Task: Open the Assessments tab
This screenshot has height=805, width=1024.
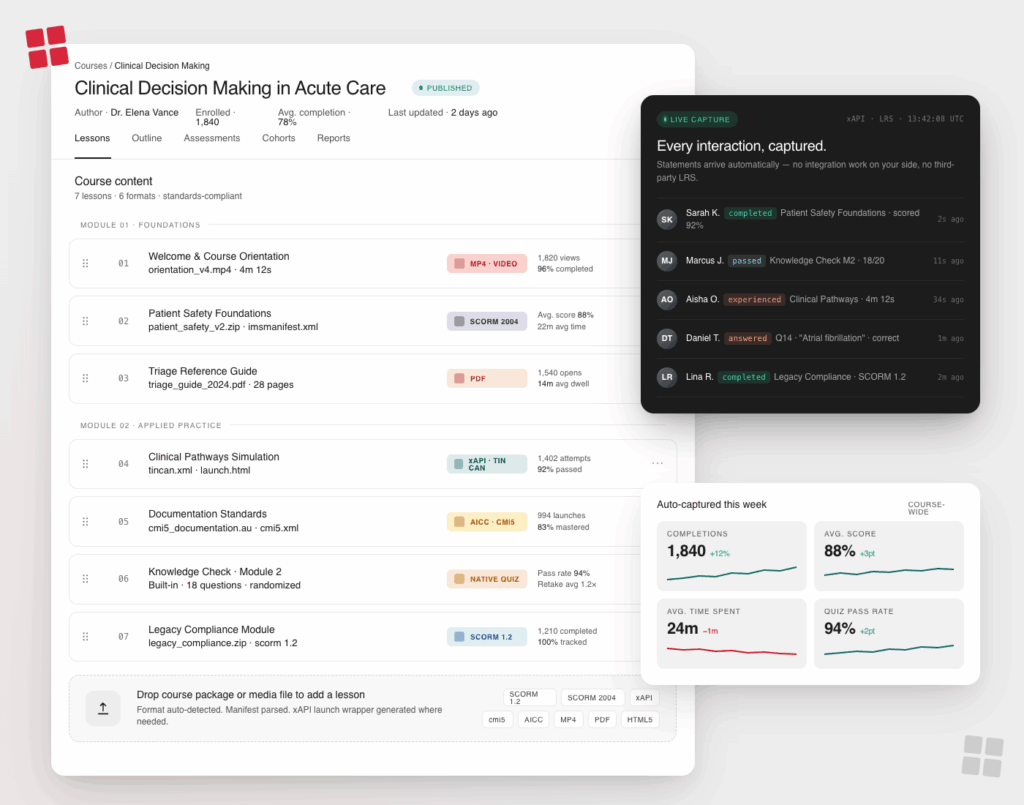Action: point(212,138)
